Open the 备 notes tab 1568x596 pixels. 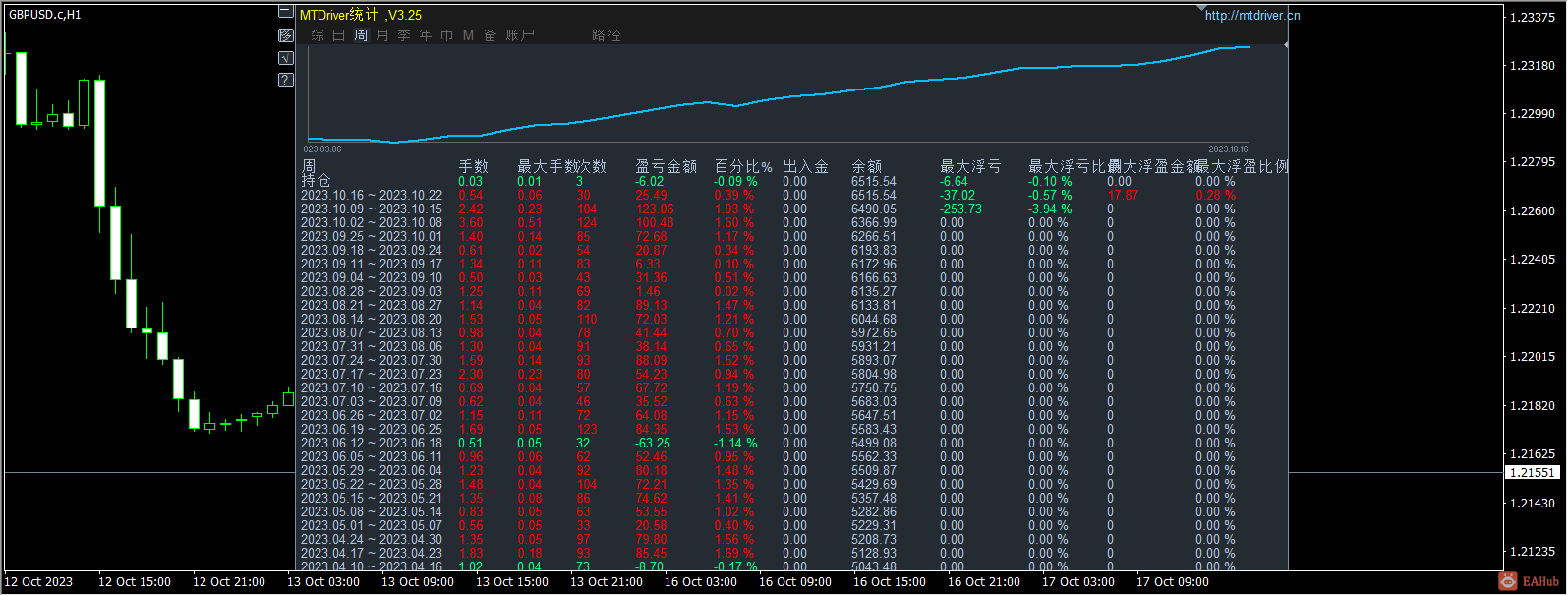click(491, 35)
